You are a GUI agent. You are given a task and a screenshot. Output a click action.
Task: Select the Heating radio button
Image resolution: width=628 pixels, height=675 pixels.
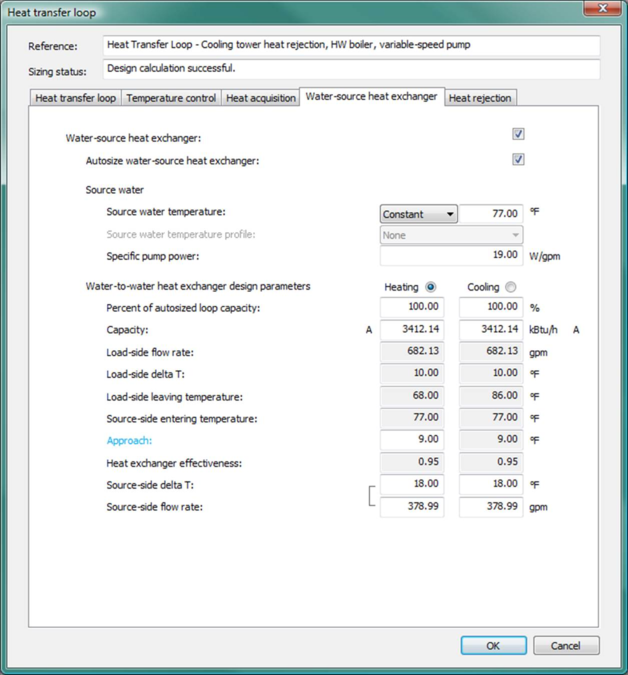431,287
